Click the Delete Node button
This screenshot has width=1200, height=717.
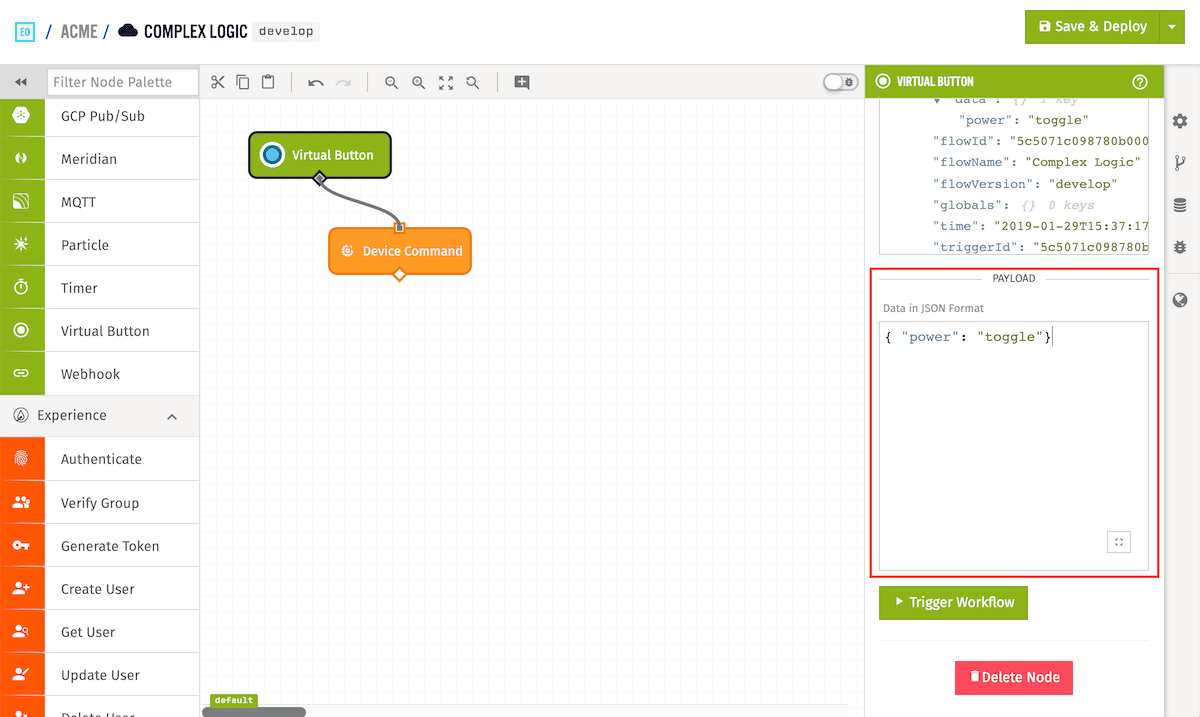tap(1014, 677)
